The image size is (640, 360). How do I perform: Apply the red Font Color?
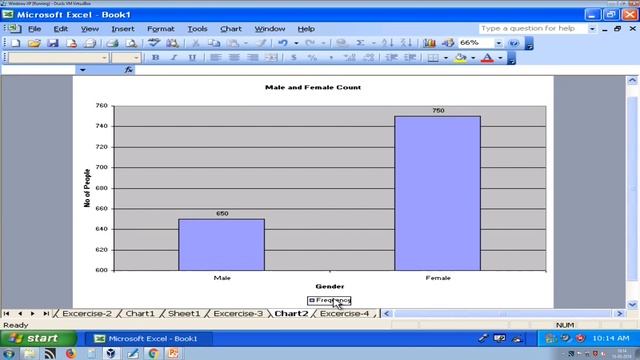coord(487,58)
